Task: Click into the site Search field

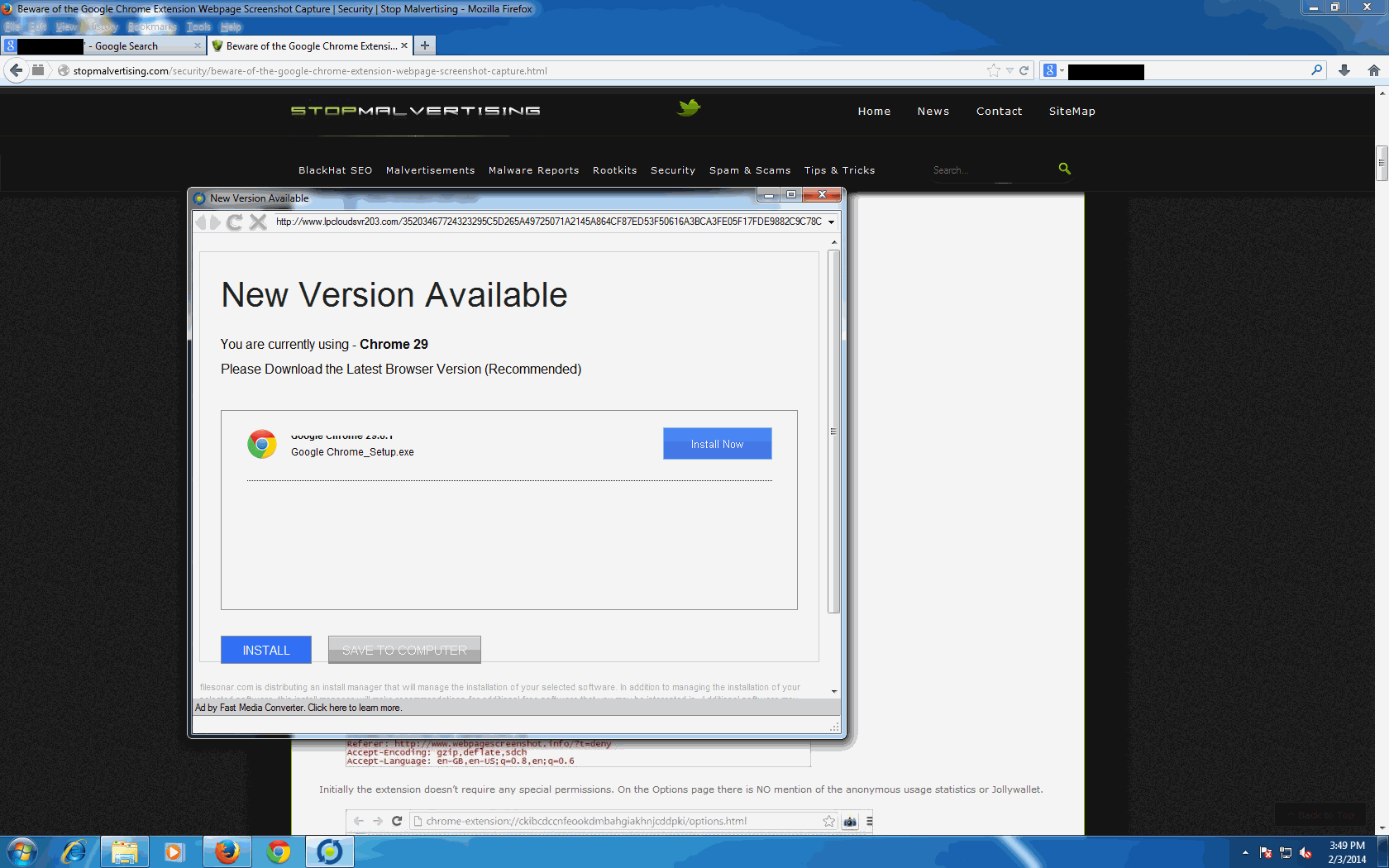Action: pyautogui.click(x=992, y=169)
